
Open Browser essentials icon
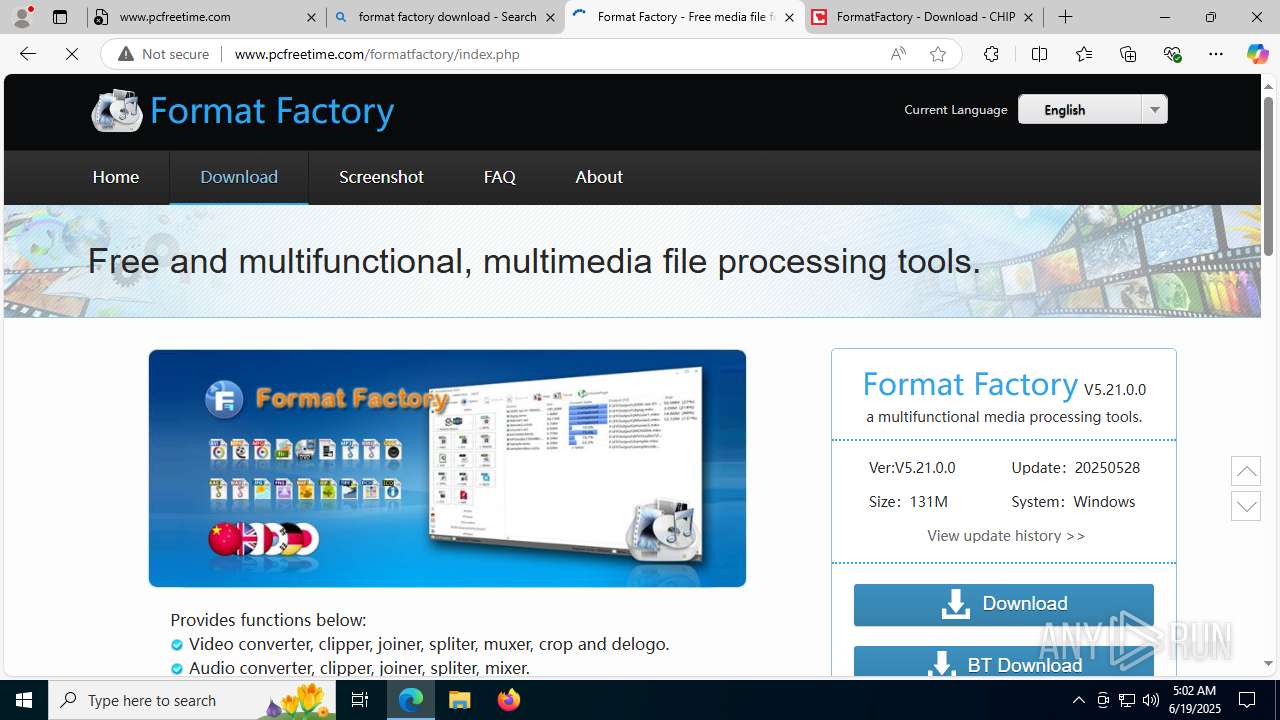(x=1172, y=54)
